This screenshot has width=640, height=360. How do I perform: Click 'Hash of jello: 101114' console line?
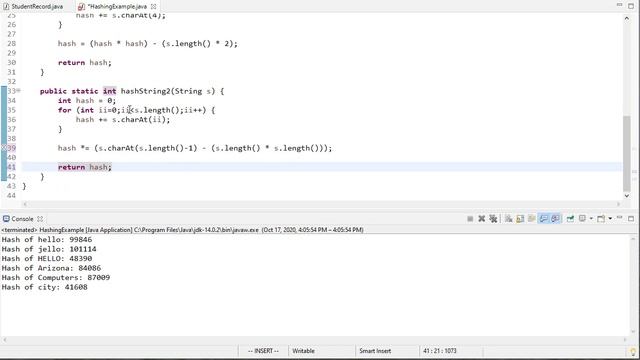tap(49, 249)
